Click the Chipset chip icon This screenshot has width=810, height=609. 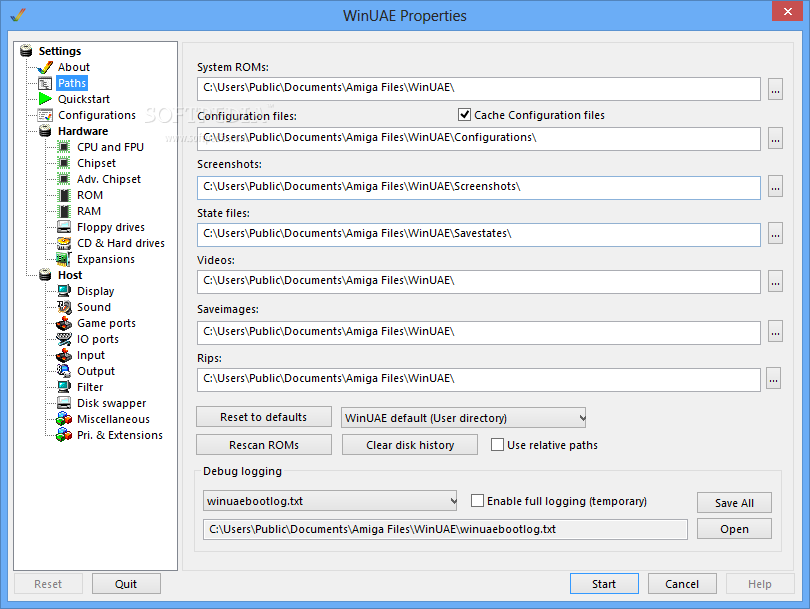coord(64,163)
